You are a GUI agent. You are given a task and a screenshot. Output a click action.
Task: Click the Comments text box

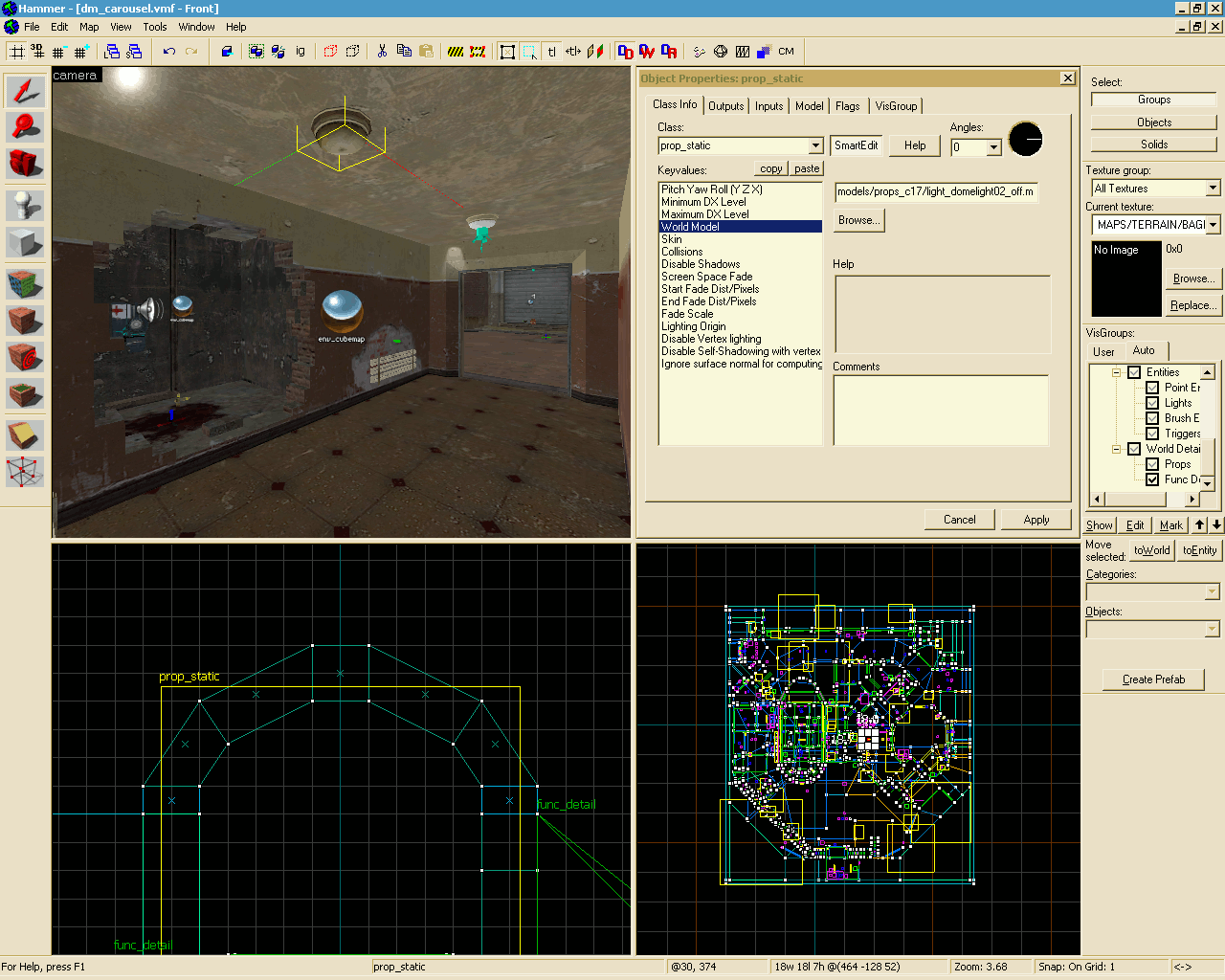pyautogui.click(x=941, y=410)
